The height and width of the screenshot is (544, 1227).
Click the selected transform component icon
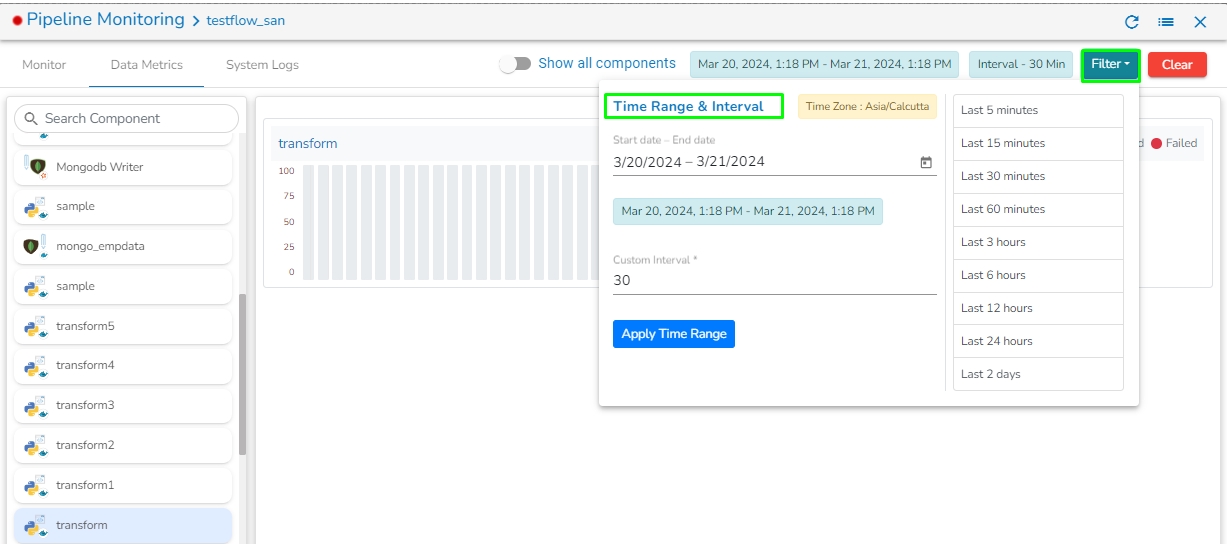coord(35,525)
